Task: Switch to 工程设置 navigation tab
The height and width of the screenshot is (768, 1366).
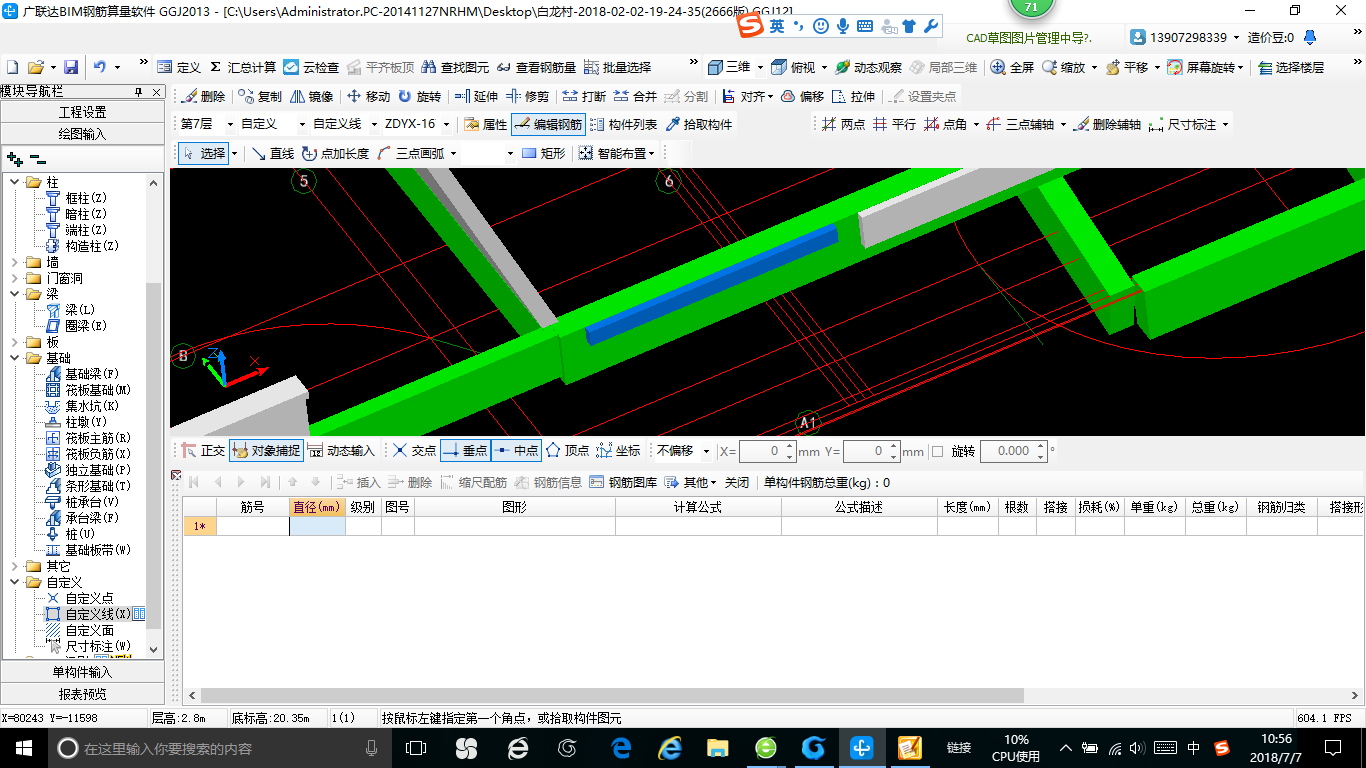Action: click(x=82, y=112)
